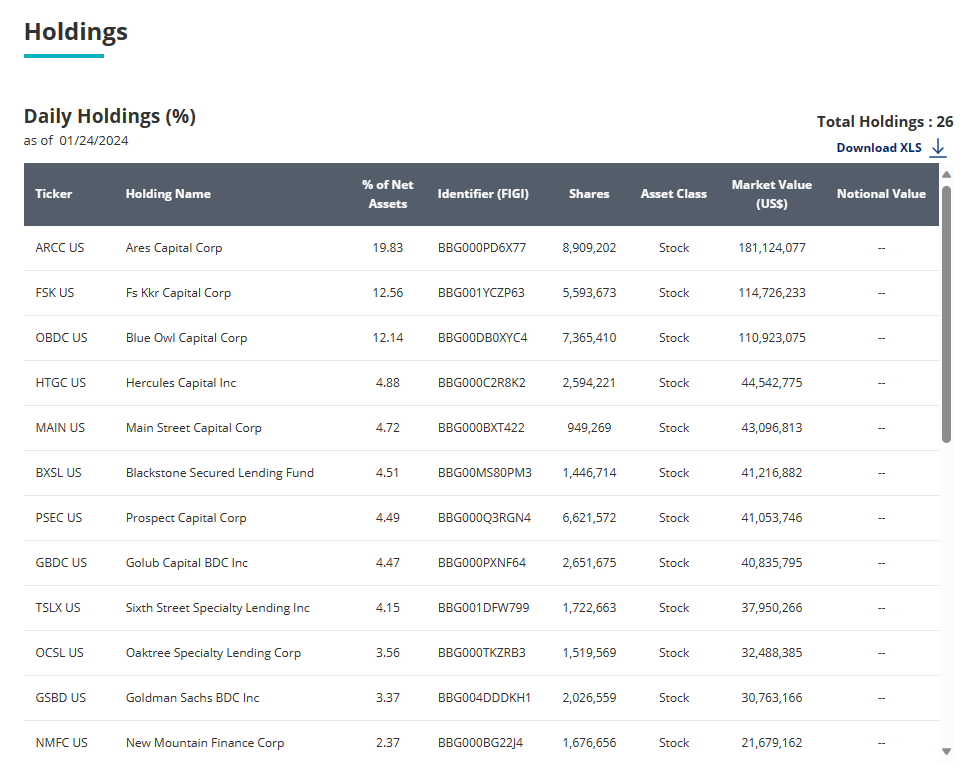Click the Notional Value column header
979x775 pixels.
tap(881, 194)
